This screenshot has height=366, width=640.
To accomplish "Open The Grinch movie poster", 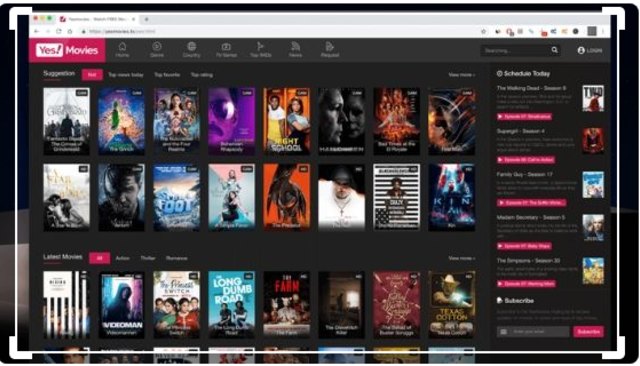I will pyautogui.click(x=121, y=121).
